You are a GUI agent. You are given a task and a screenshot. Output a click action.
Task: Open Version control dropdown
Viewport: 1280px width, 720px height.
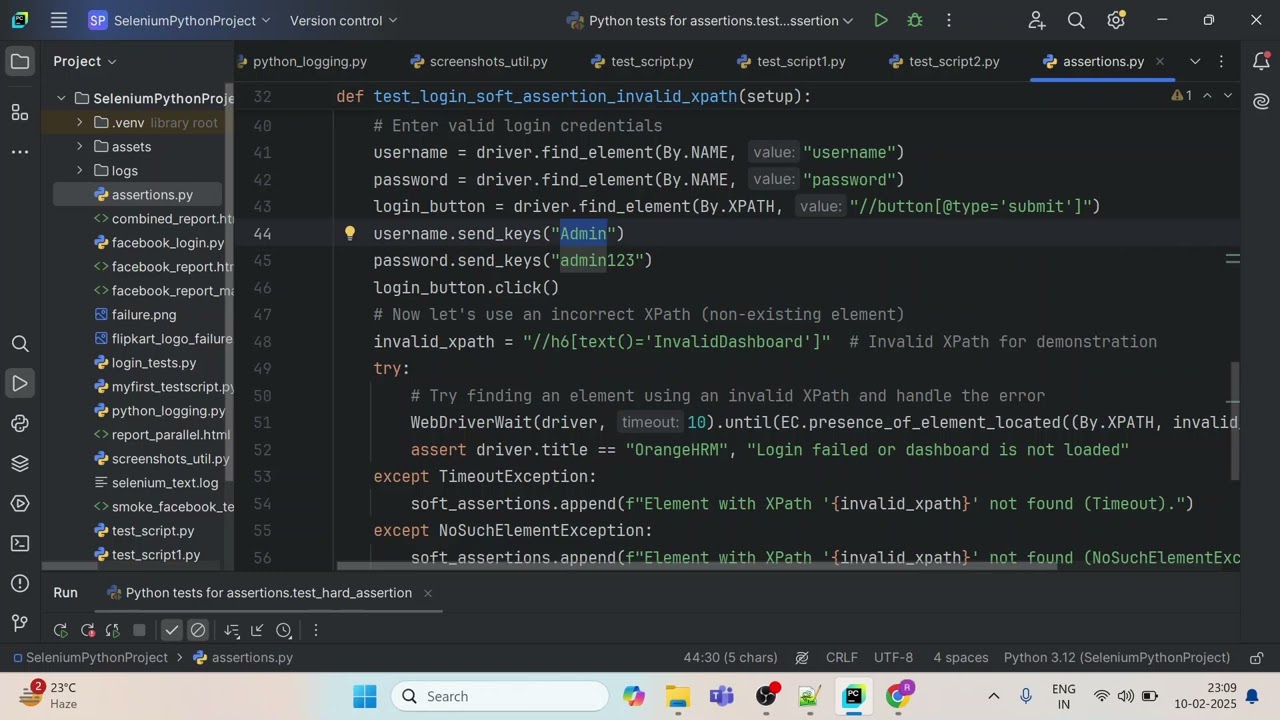343,20
